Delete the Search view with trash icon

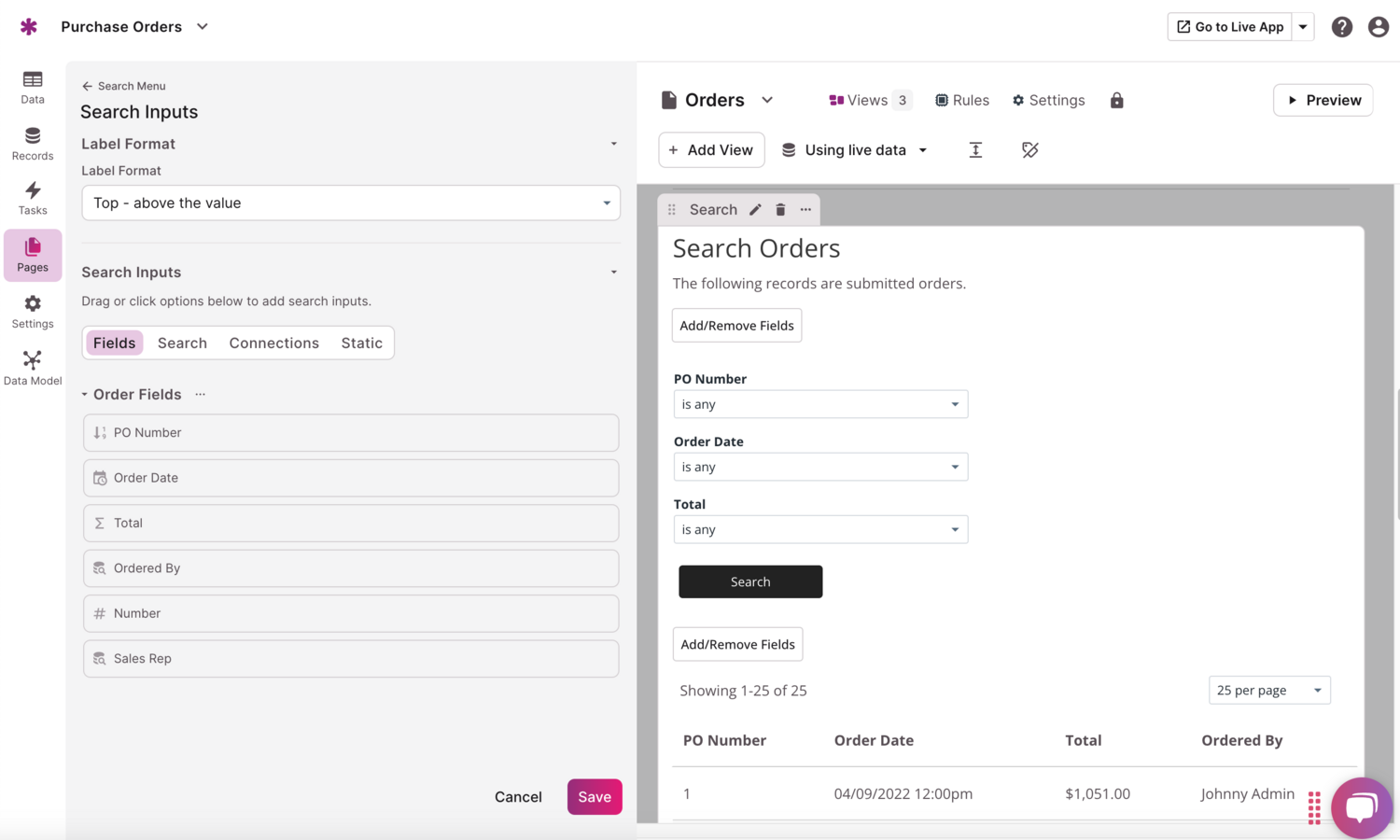pos(780,210)
